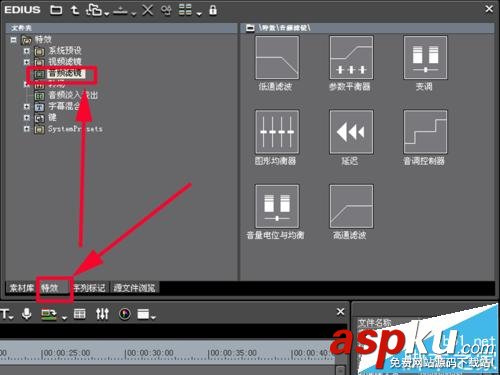Open the apply-to-timeline dropdown arrow

pyautogui.click(x=133, y=13)
